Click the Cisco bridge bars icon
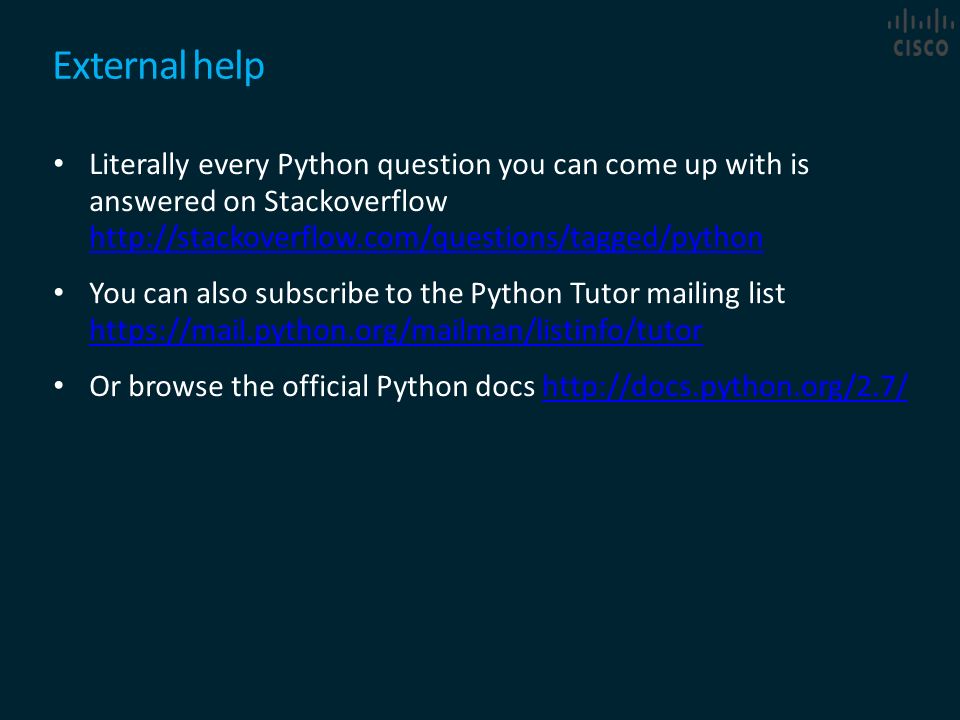 tap(920, 22)
